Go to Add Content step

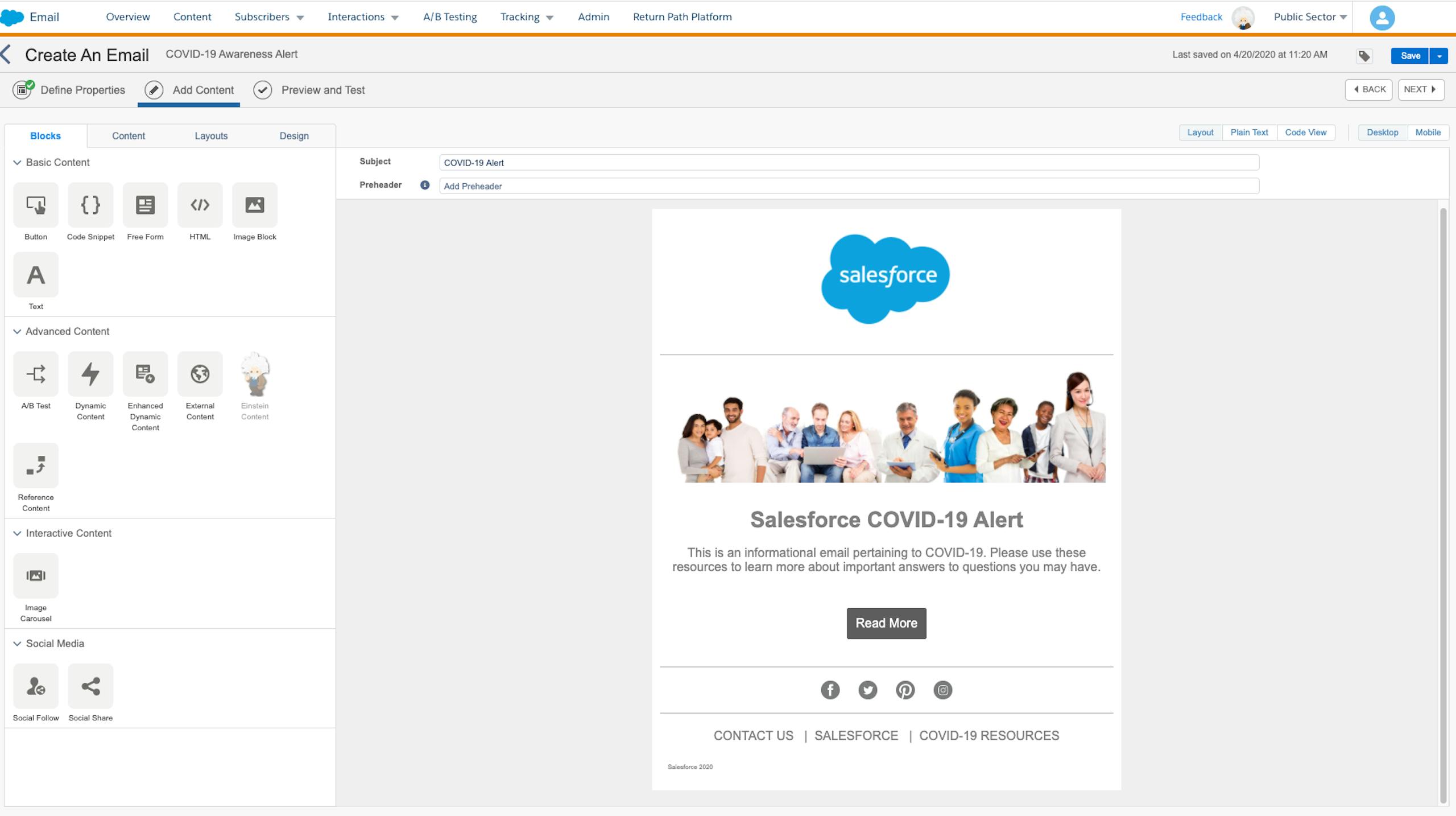(189, 90)
